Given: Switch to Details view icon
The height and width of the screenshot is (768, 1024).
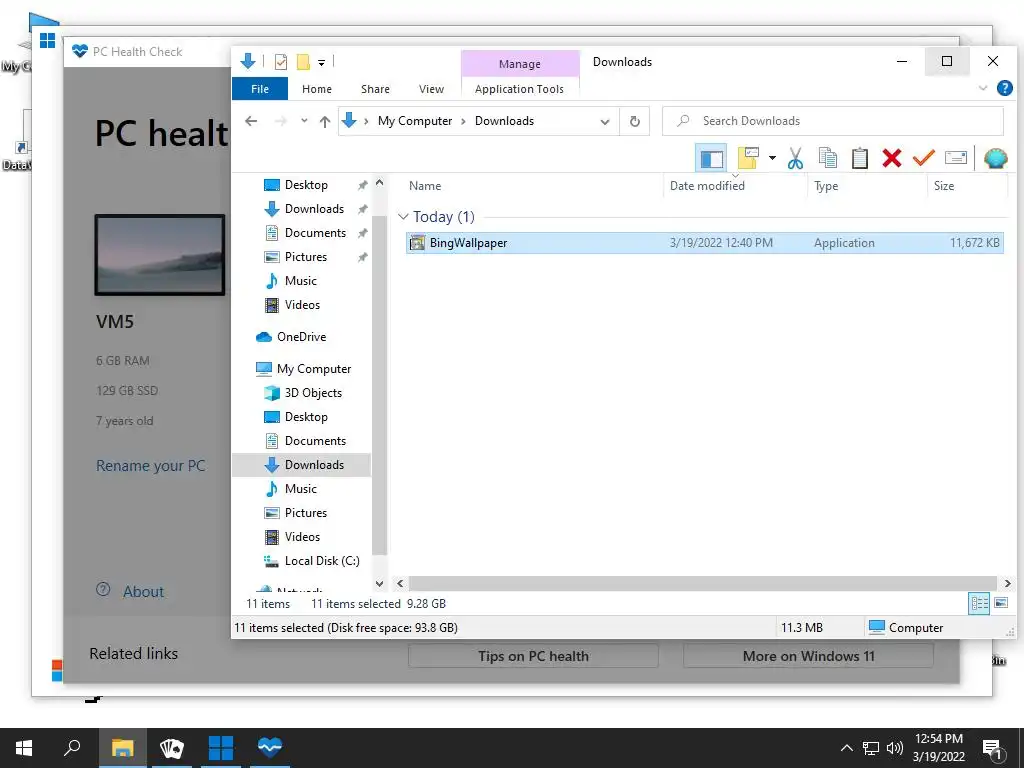Looking at the screenshot, I should coord(979,603).
